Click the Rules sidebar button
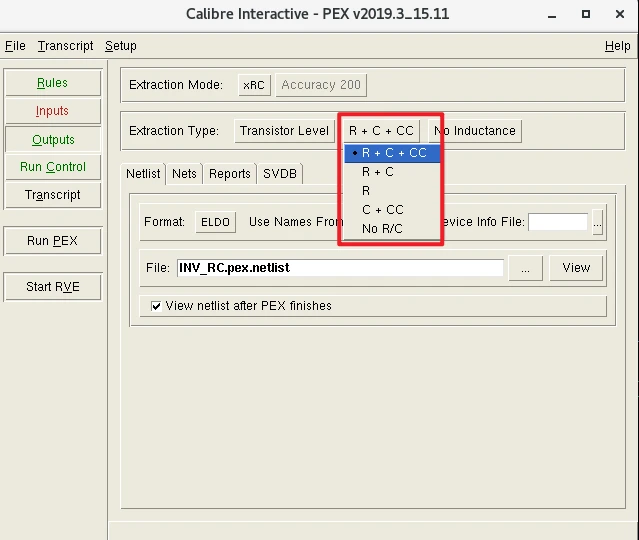 coord(53,83)
